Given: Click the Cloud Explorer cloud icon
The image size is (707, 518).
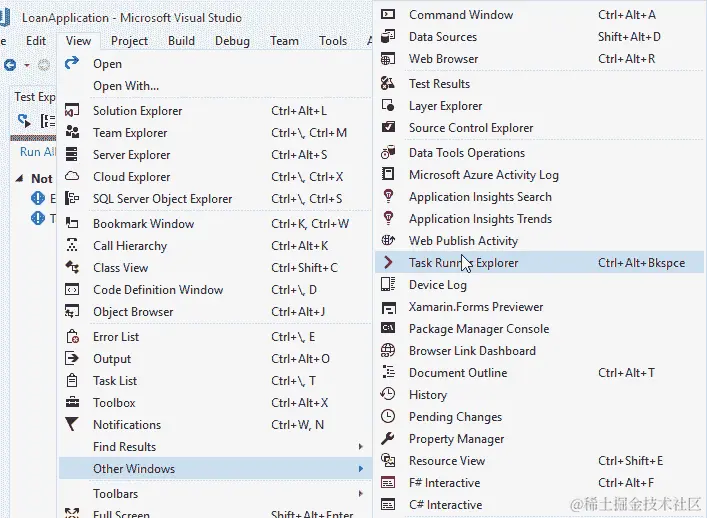Looking at the screenshot, I should pyautogui.click(x=72, y=176).
